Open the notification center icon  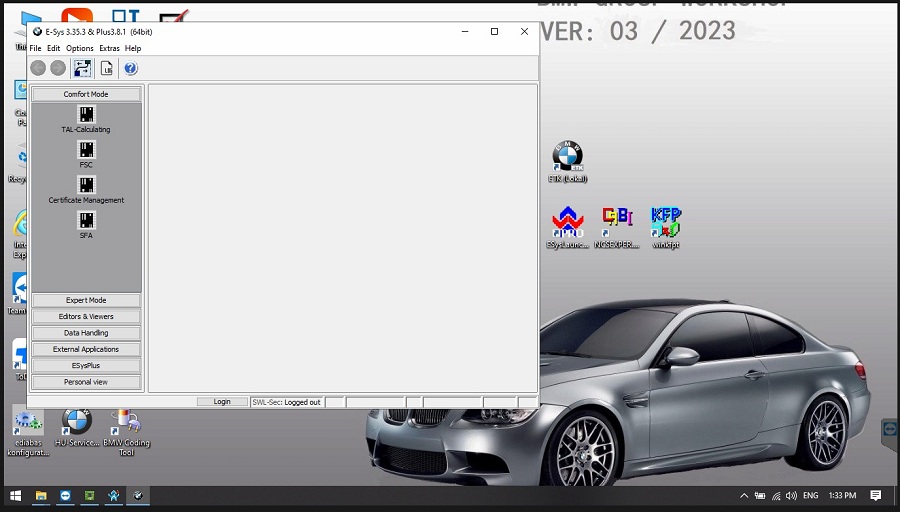(875, 495)
